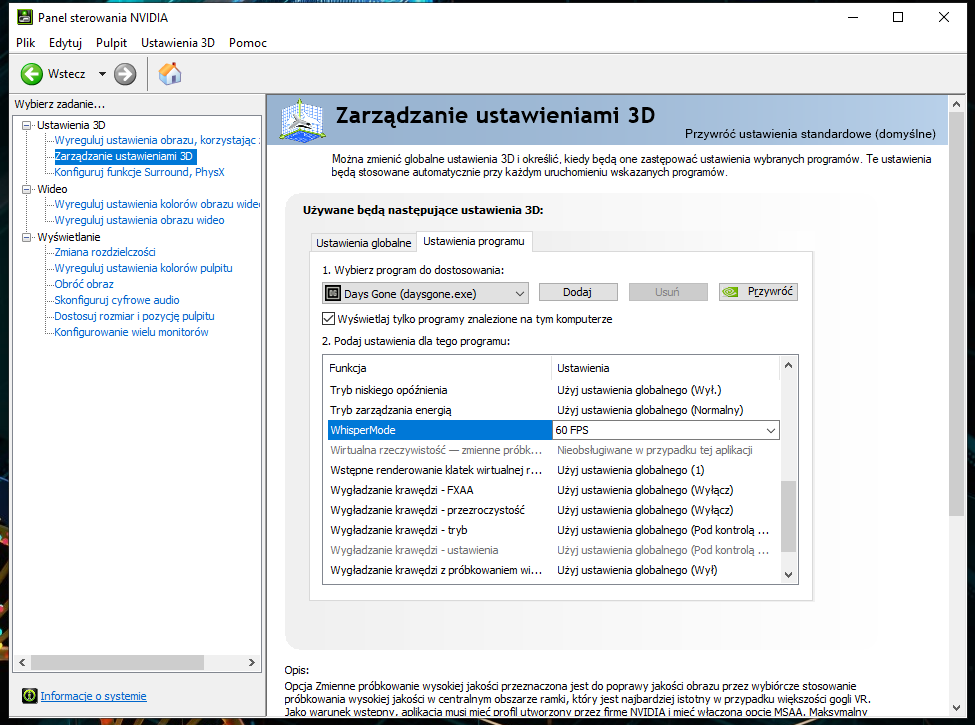The image size is (975, 725).
Task: Select the Ustawienia programu tab
Action: click(474, 241)
